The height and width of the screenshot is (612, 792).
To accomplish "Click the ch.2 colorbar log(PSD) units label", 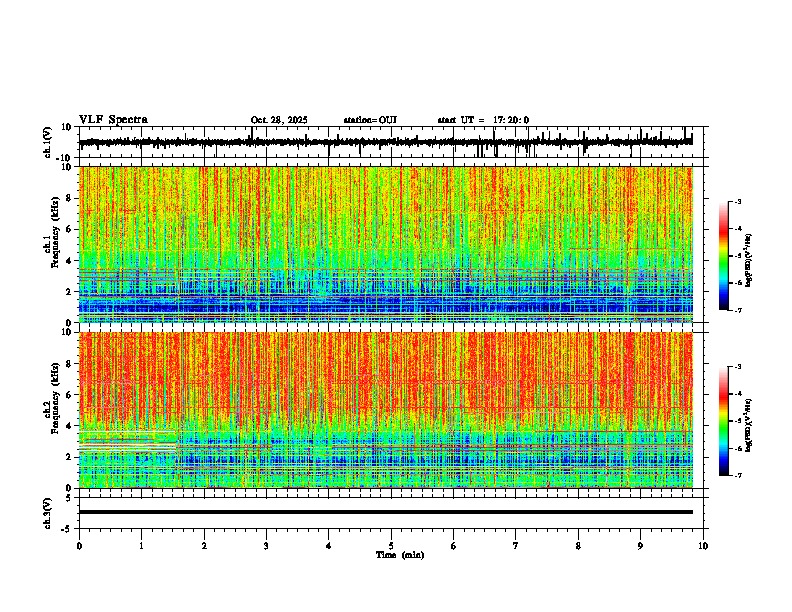I will (749, 426).
